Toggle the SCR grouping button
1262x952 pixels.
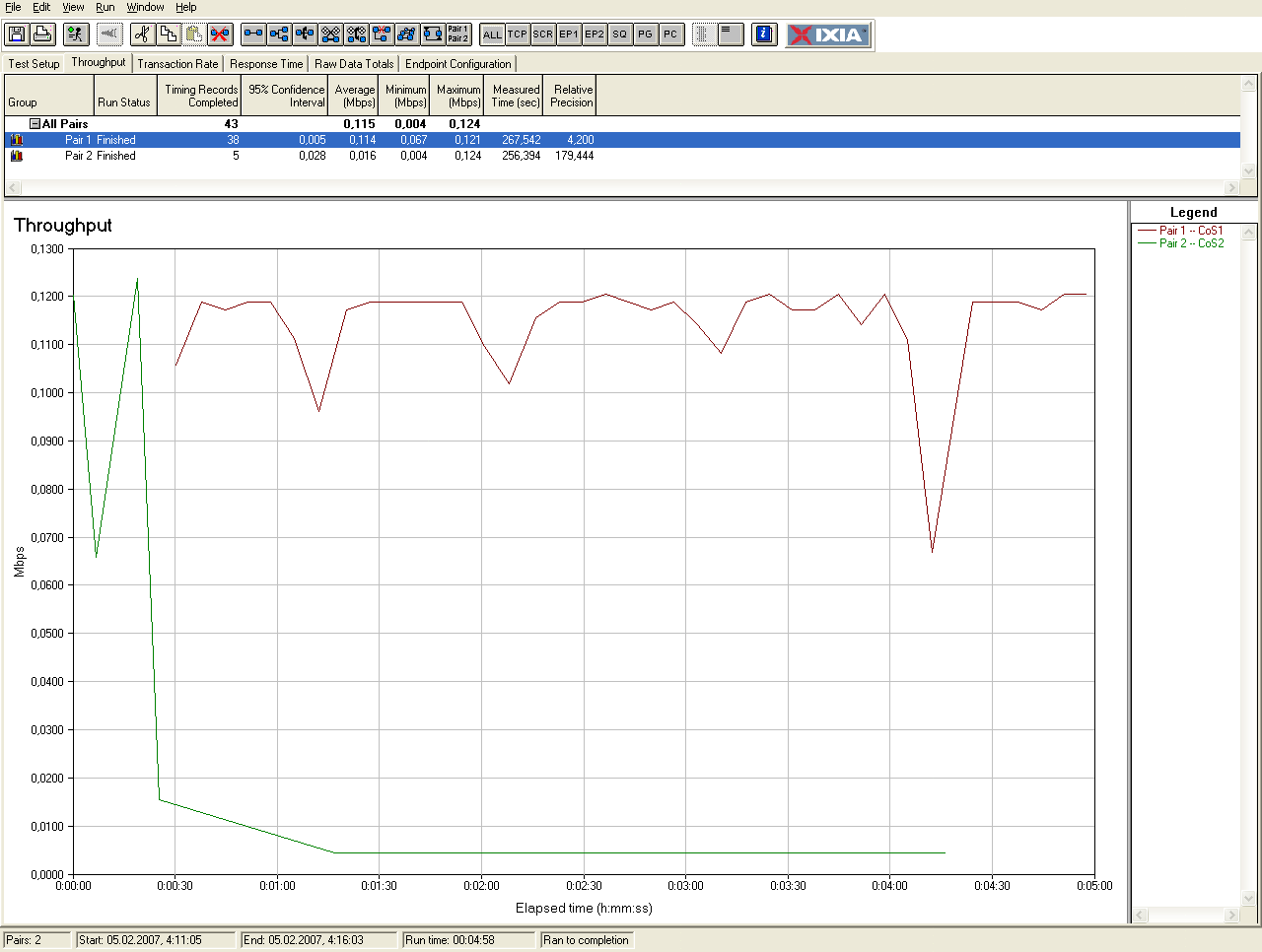coord(543,34)
